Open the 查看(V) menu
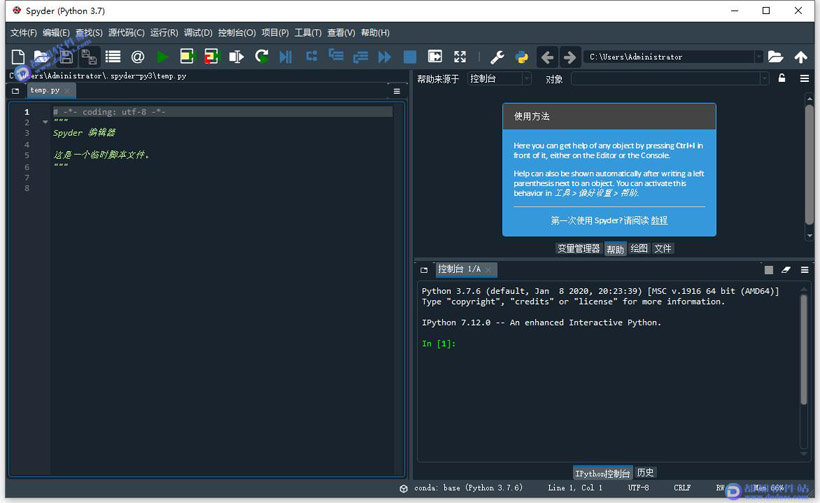This screenshot has height=503, width=820. tap(341, 32)
